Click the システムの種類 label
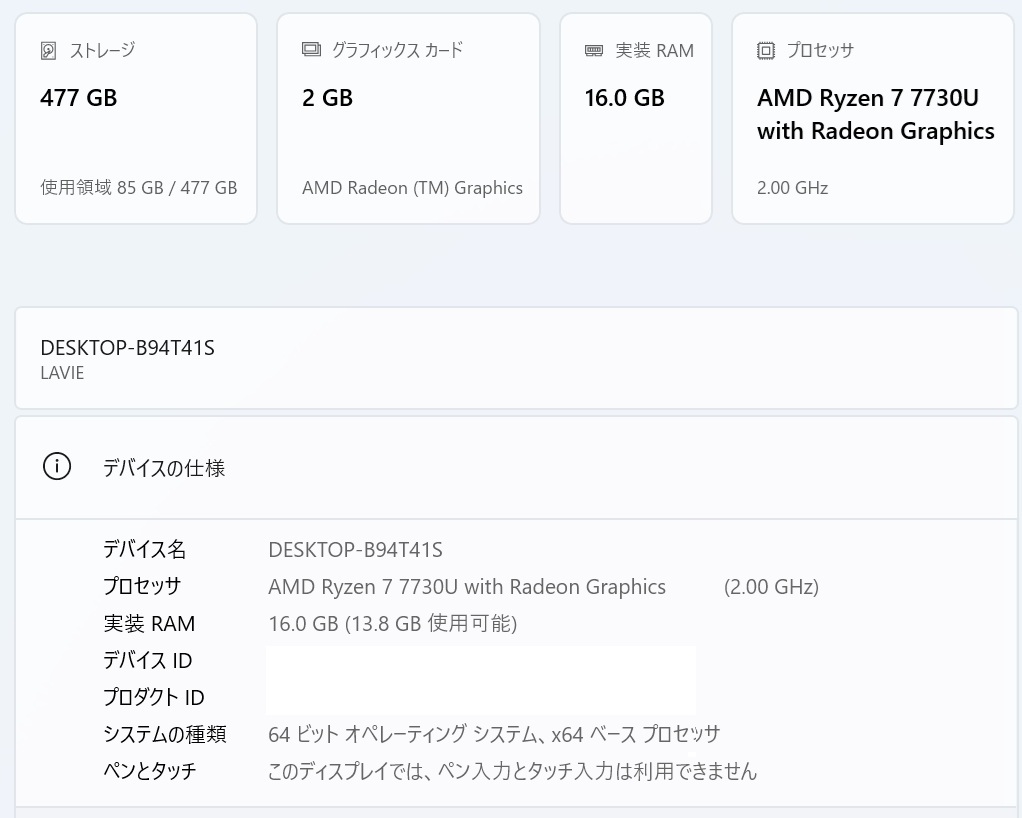 [x=165, y=735]
